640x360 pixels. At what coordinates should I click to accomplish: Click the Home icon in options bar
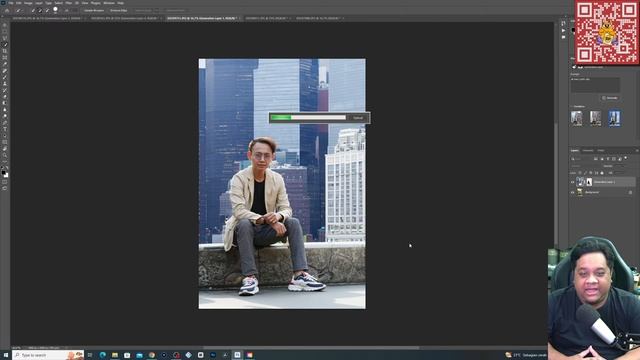[x=7, y=11]
